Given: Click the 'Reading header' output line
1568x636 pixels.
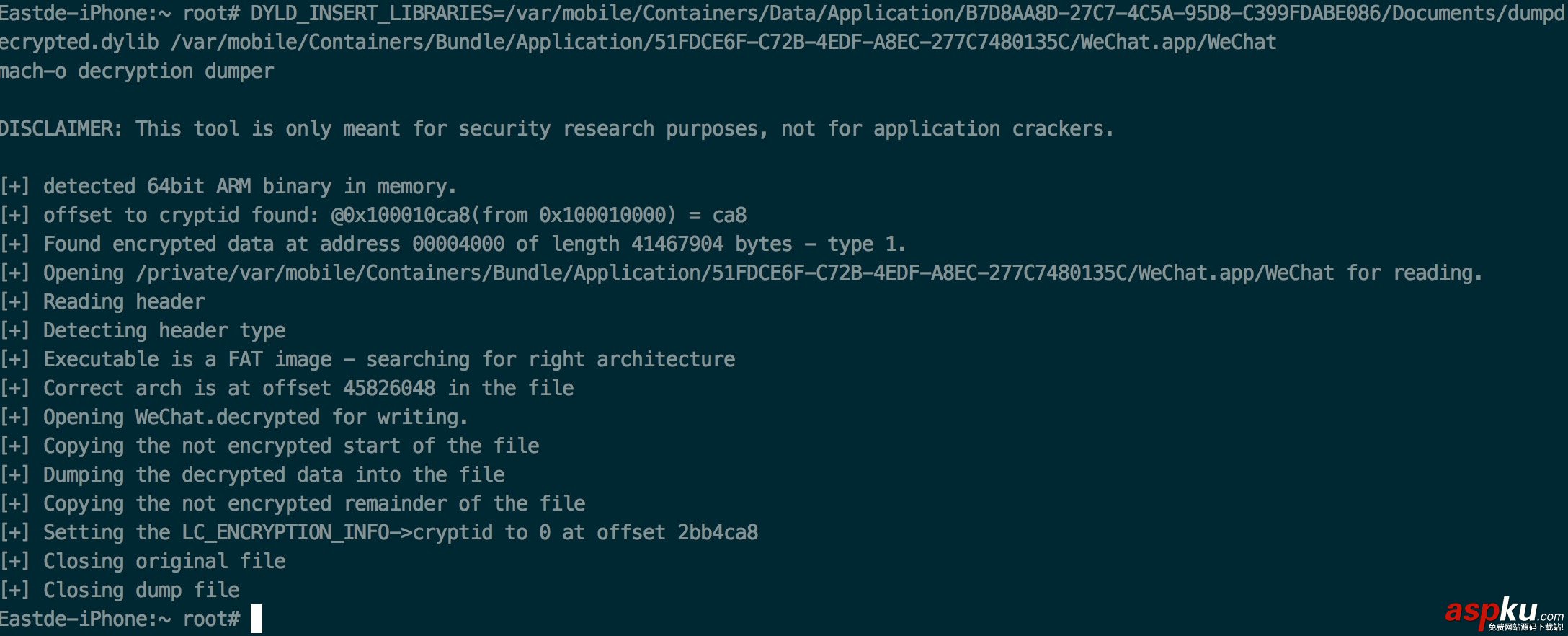Looking at the screenshot, I should tap(124, 302).
